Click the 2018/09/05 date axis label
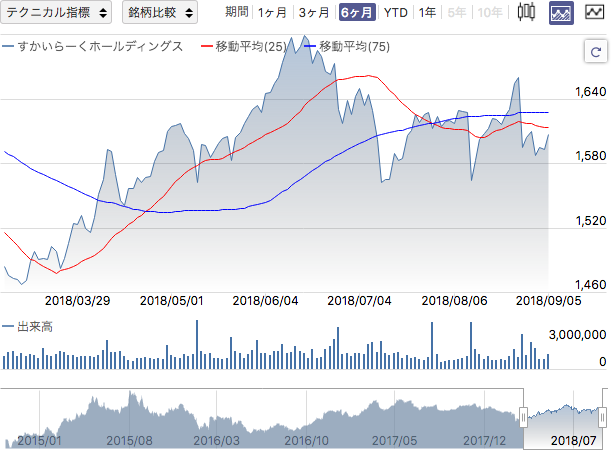The image size is (612, 451). [x=549, y=301]
